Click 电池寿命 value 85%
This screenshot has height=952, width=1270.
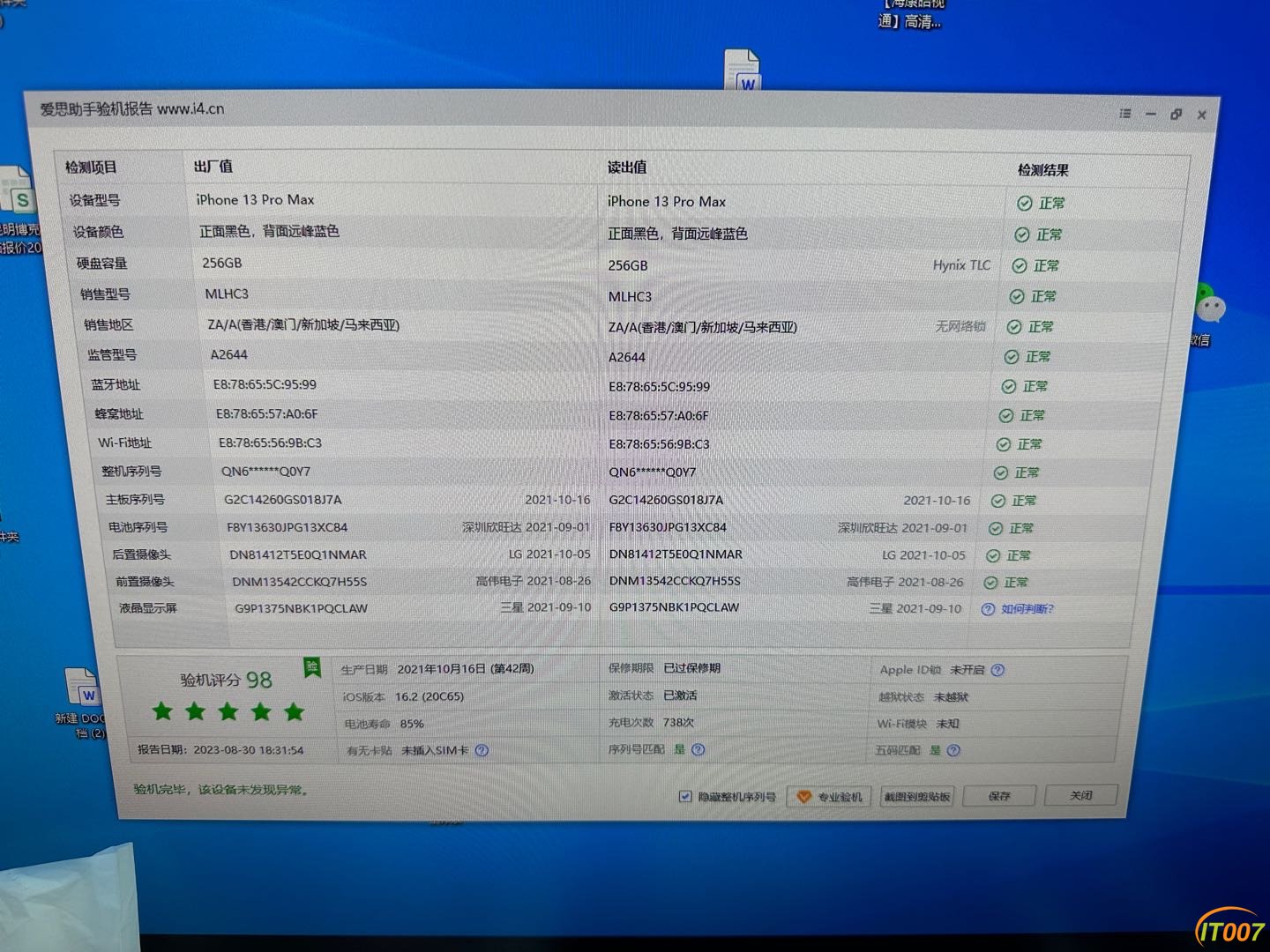pyautogui.click(x=412, y=725)
